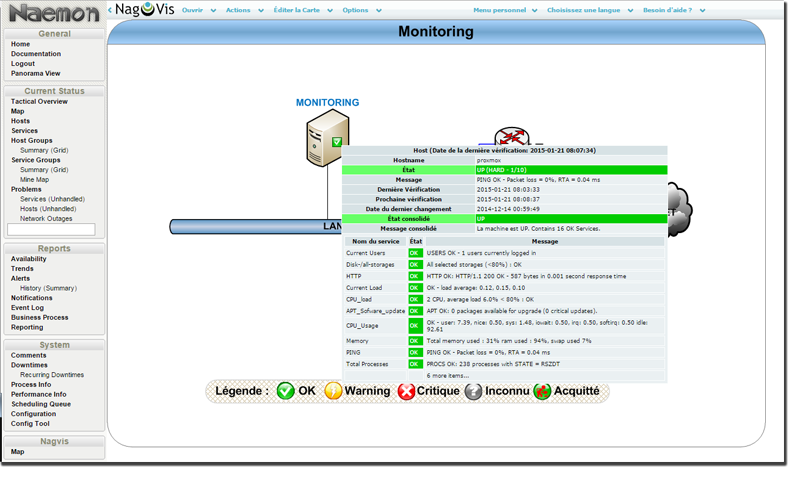Click the red Critique legend icon

pyautogui.click(x=406, y=391)
